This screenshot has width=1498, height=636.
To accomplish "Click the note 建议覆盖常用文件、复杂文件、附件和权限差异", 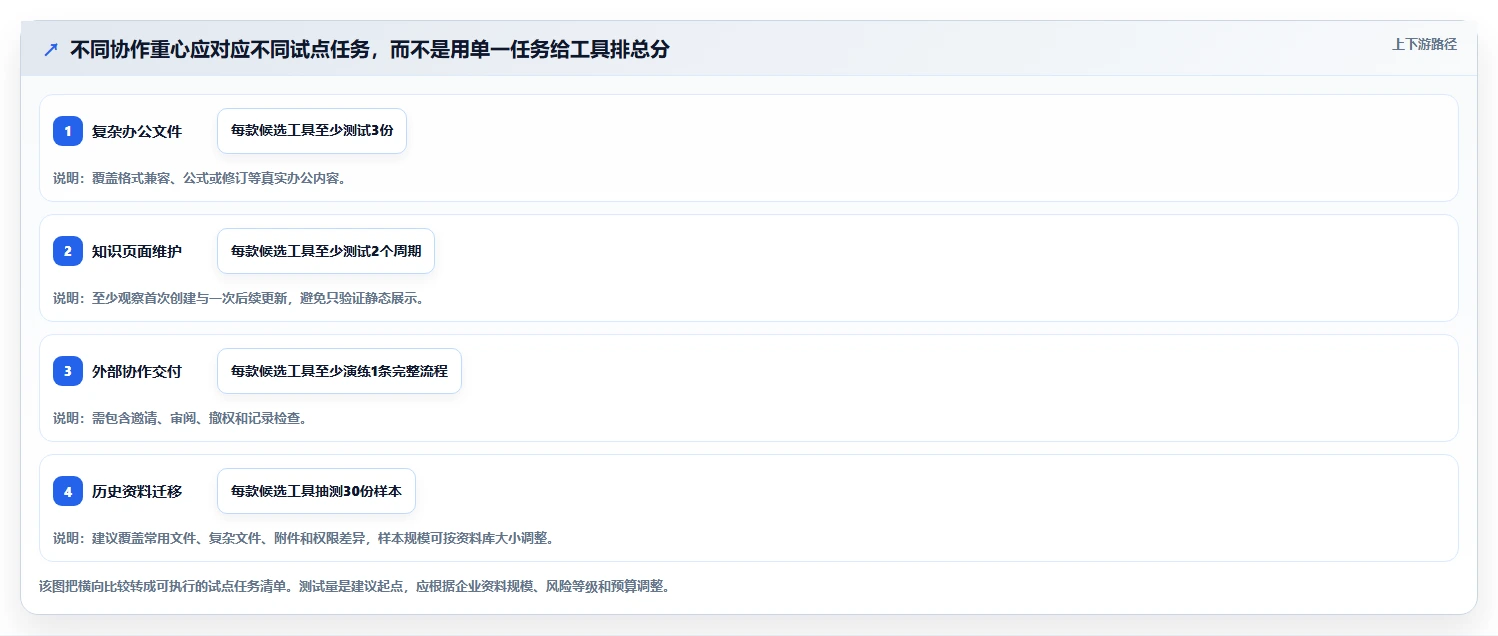I will click(x=231, y=538).
